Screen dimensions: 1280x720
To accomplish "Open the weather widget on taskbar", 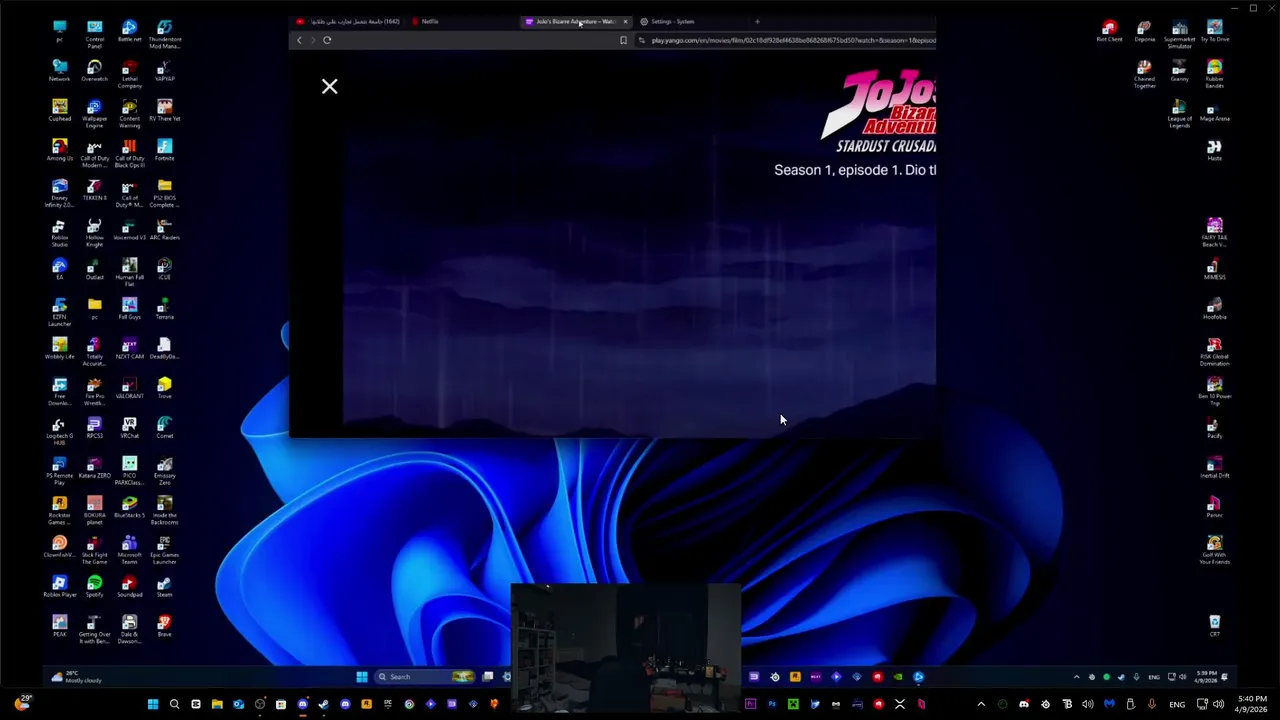I will point(21,704).
